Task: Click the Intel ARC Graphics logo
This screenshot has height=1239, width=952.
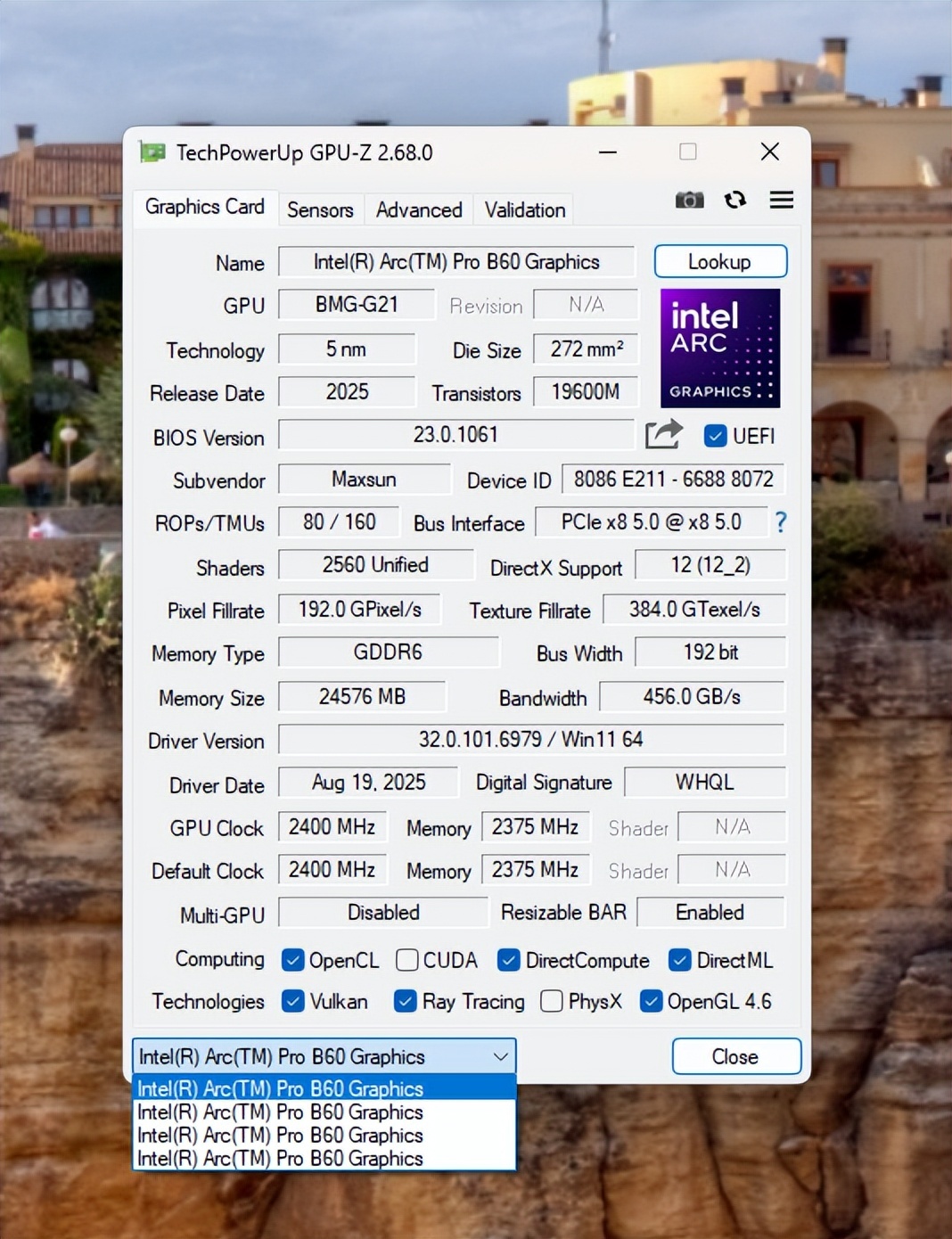Action: tap(720, 348)
